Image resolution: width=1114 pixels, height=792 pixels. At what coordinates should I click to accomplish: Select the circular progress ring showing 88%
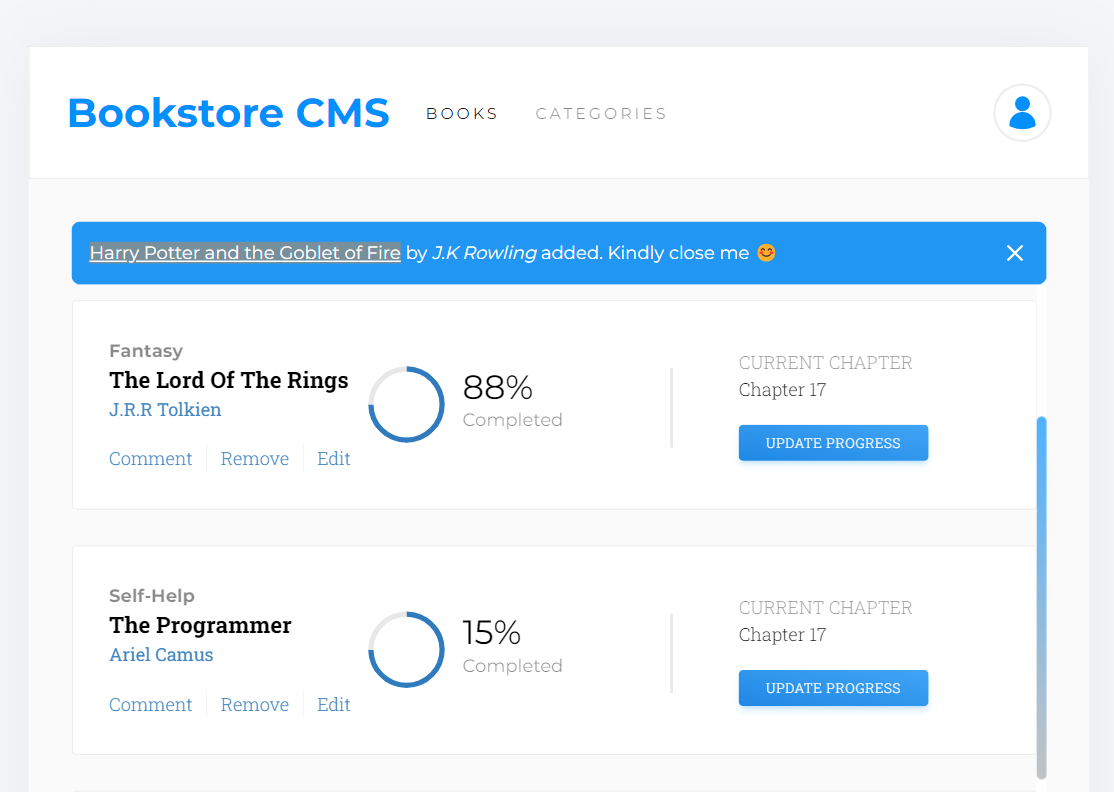406,404
